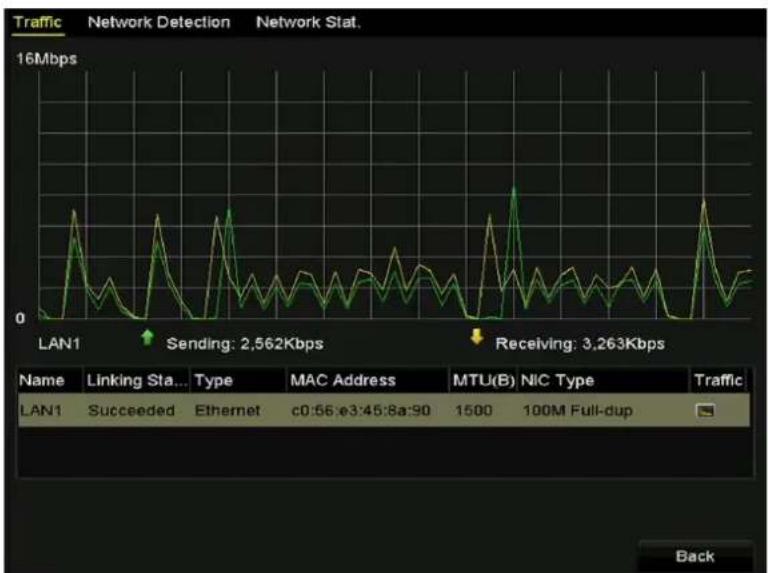Click the yellow Receiving arrow icon

pyautogui.click(x=477, y=337)
